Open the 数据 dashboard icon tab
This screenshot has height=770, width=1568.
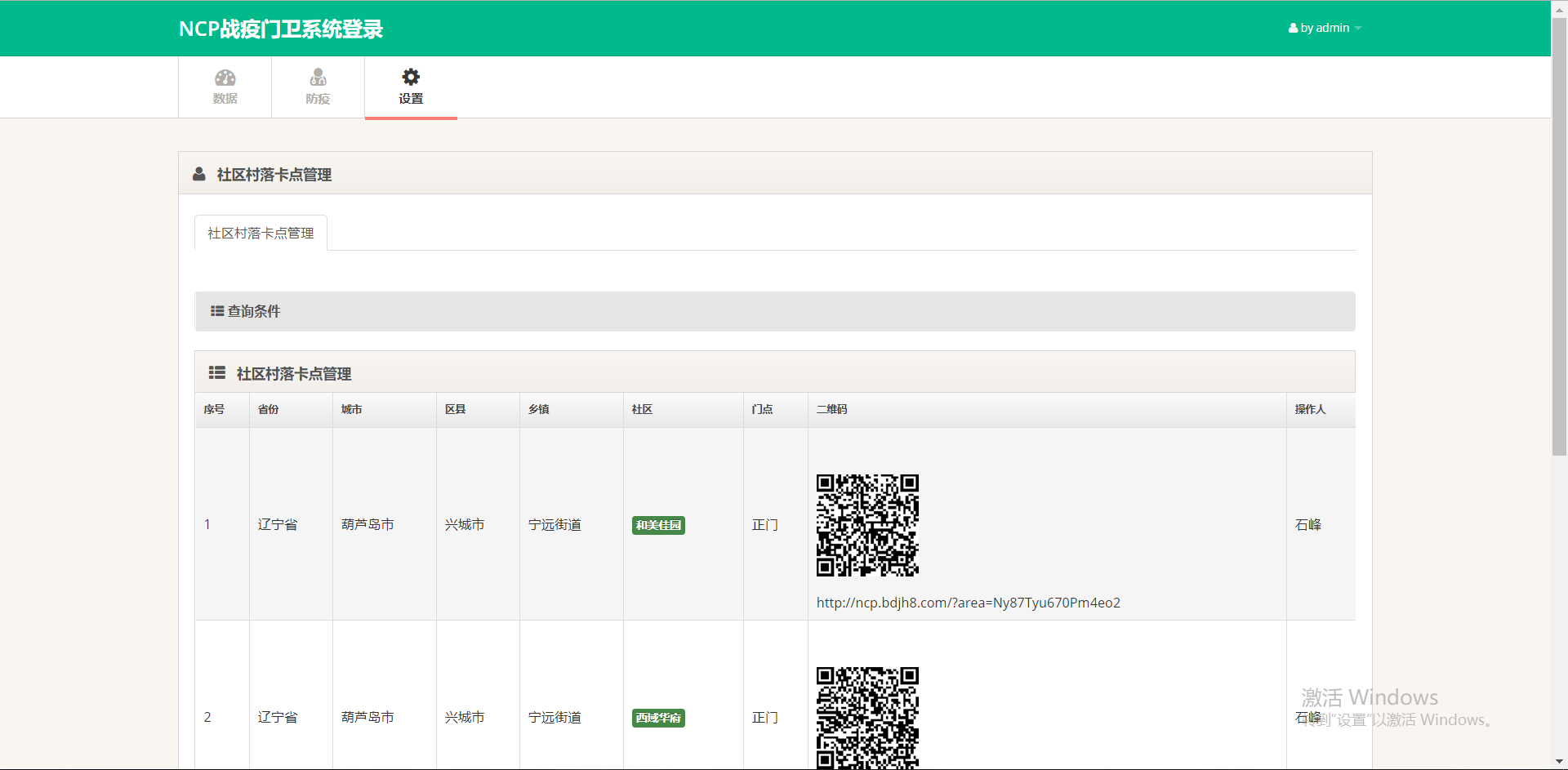click(225, 87)
